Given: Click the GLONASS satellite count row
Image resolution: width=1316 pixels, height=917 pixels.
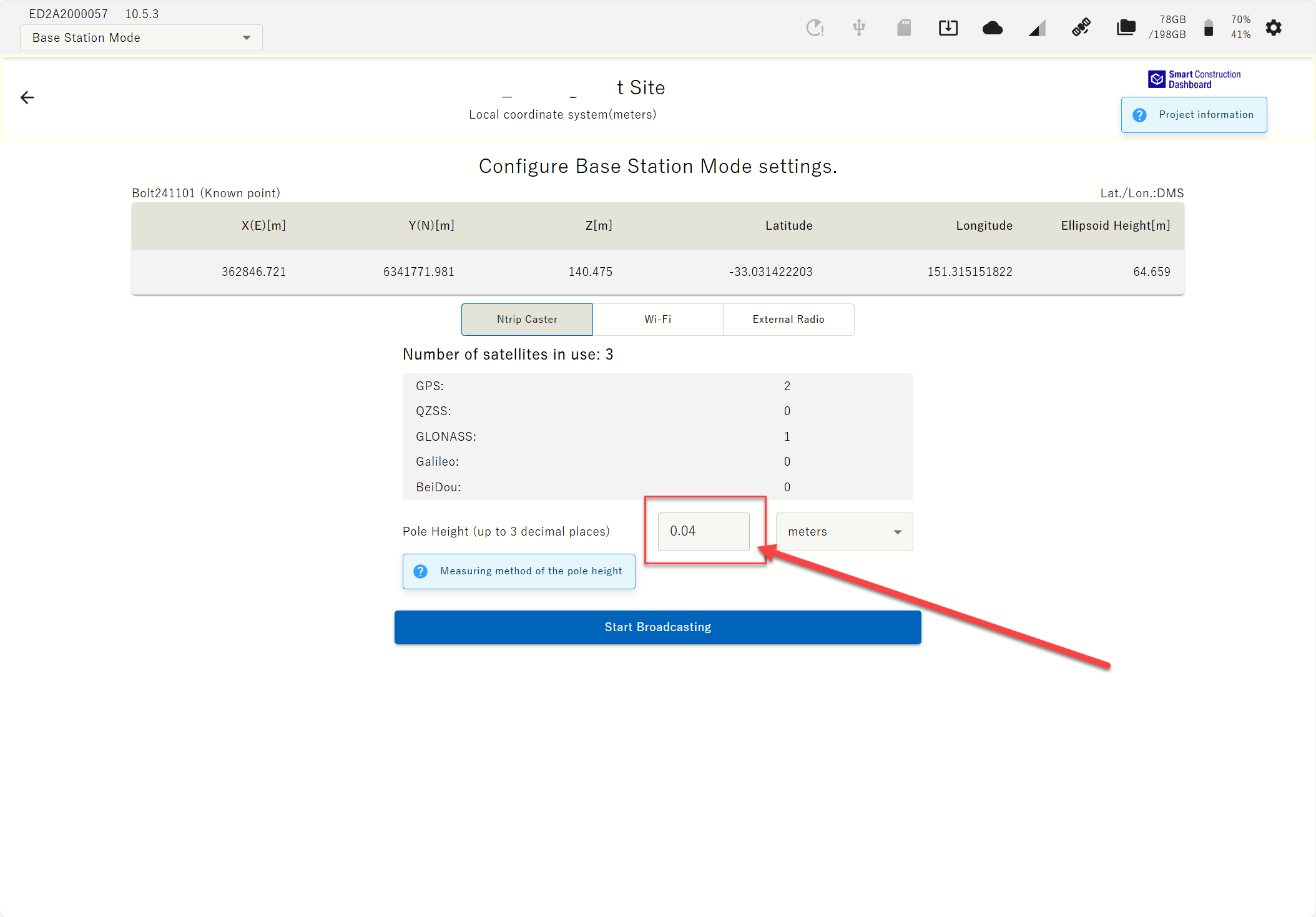Looking at the screenshot, I should pos(657,437).
